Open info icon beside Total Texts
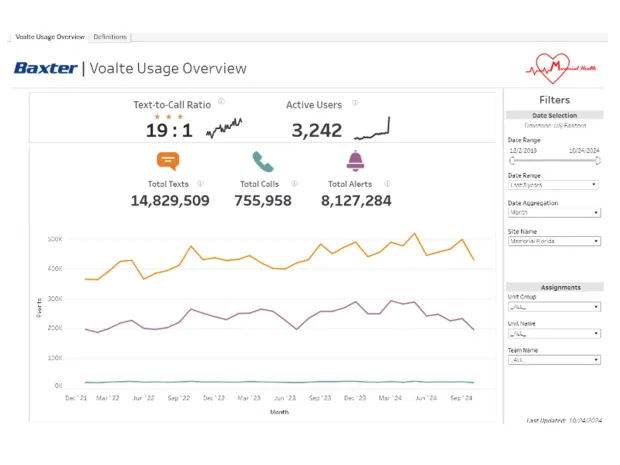 tap(200, 183)
